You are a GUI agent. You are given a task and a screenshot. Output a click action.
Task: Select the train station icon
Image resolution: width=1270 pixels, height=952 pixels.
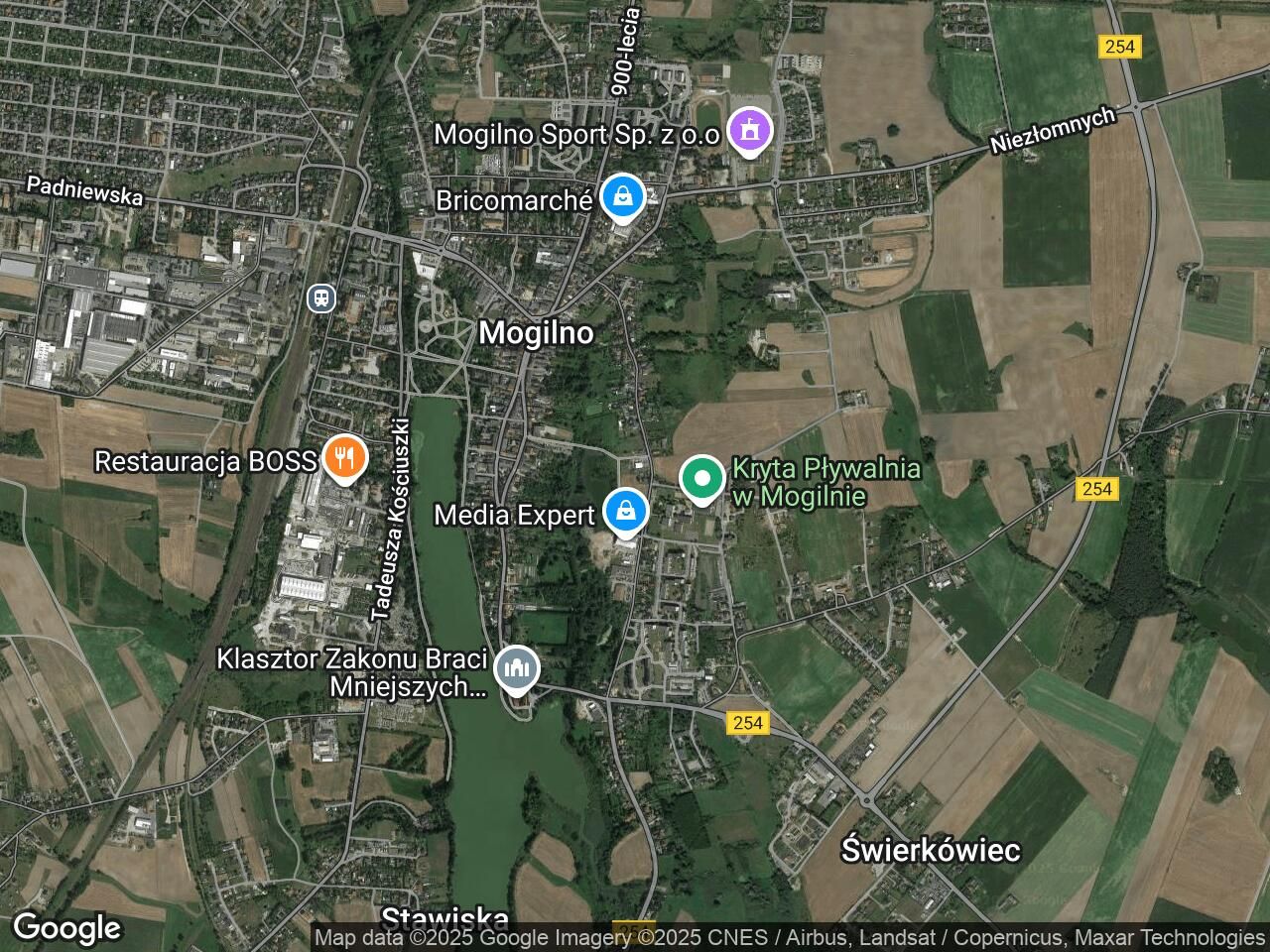click(x=321, y=297)
